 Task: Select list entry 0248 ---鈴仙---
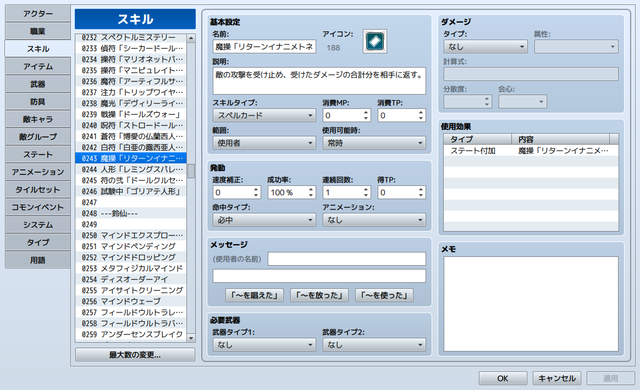(x=131, y=213)
